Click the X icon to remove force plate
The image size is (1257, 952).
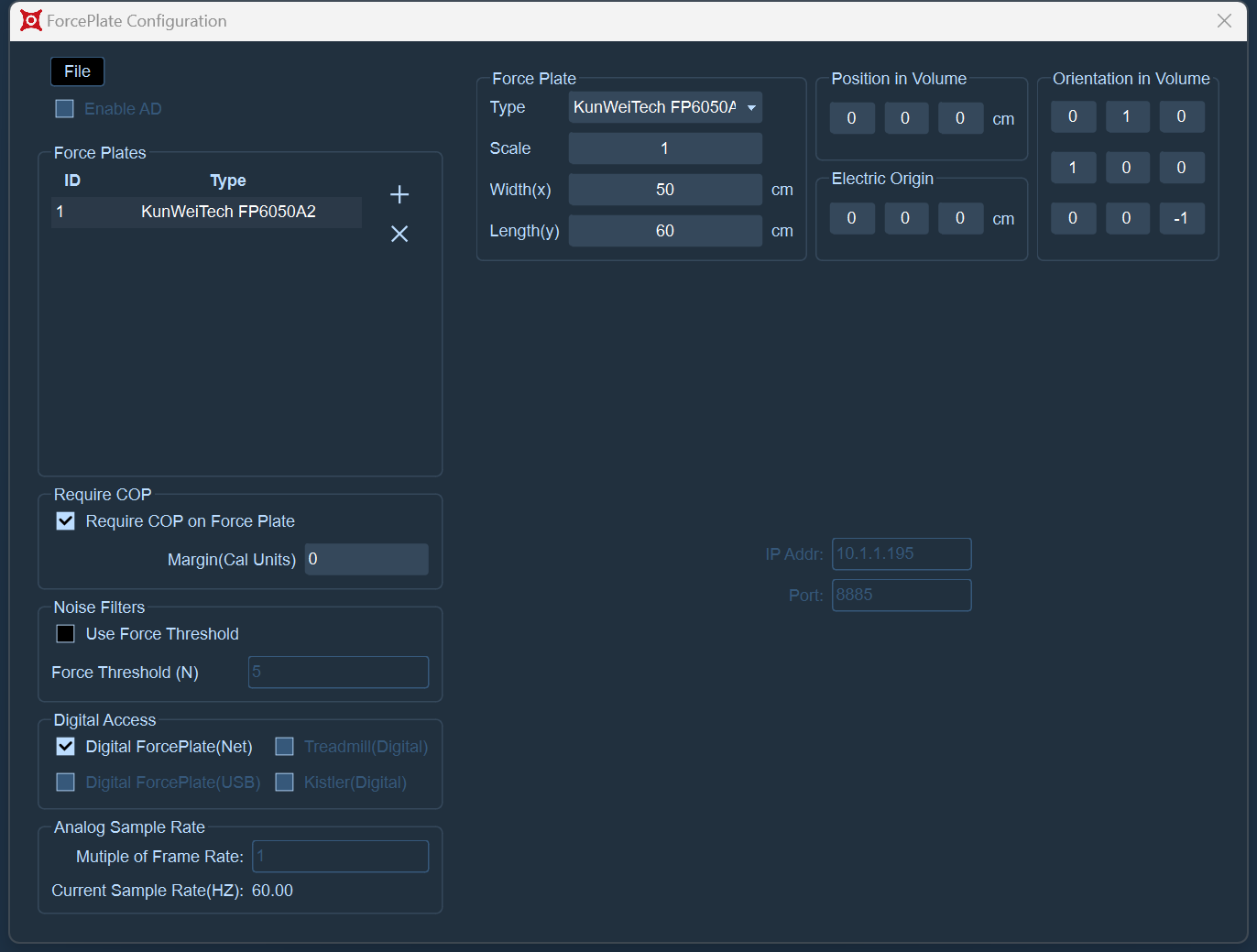point(399,234)
